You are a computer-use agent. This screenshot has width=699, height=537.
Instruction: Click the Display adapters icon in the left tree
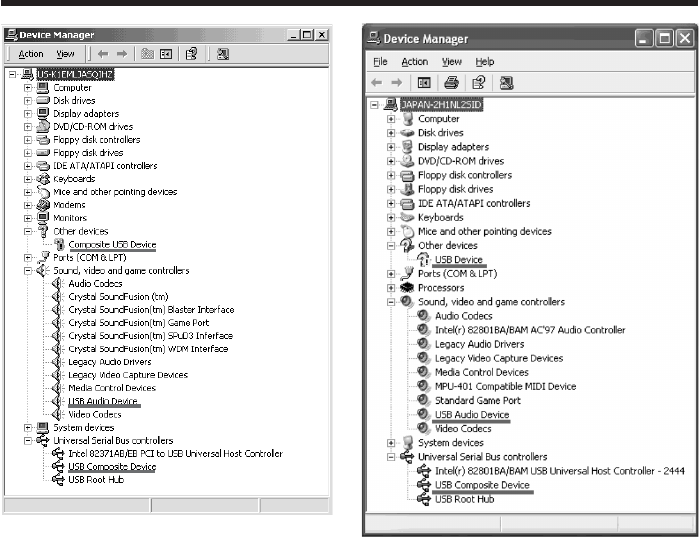click(x=43, y=113)
